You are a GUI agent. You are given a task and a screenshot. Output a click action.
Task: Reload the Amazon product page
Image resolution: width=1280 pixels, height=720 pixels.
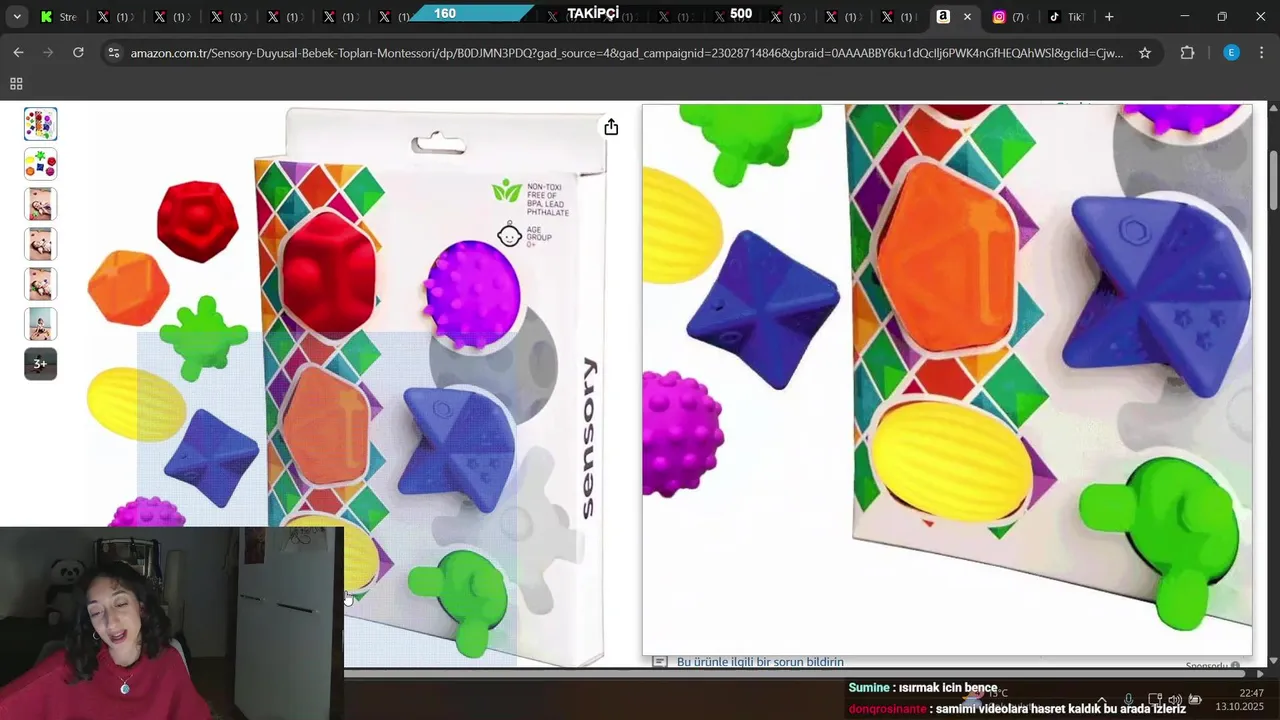[x=78, y=52]
